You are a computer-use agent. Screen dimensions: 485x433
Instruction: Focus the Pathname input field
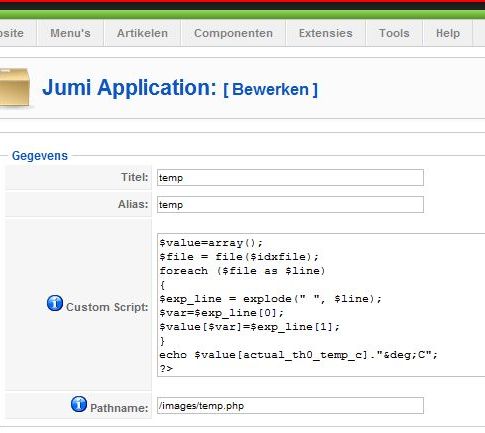pyautogui.click(x=290, y=405)
